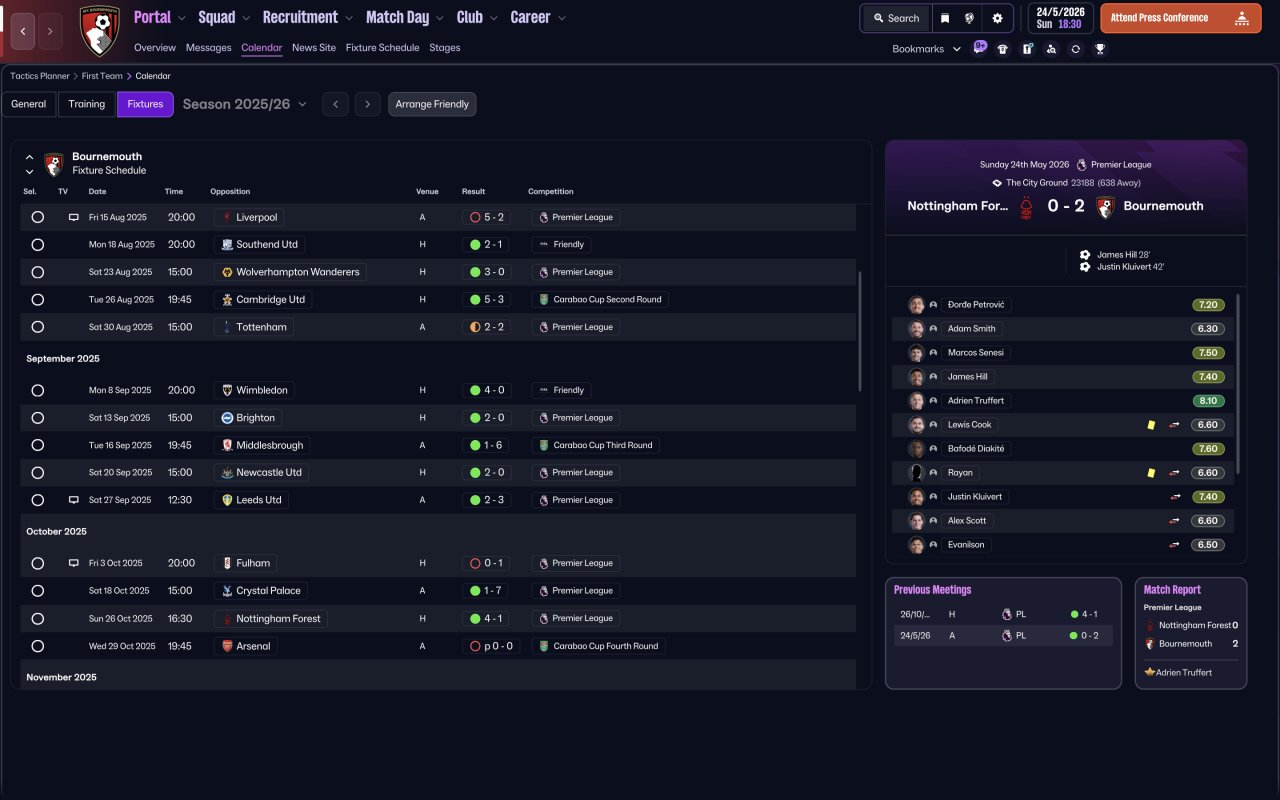Click the TV icon on Liverpool fixture row
The image size is (1280, 800).
click(73, 217)
